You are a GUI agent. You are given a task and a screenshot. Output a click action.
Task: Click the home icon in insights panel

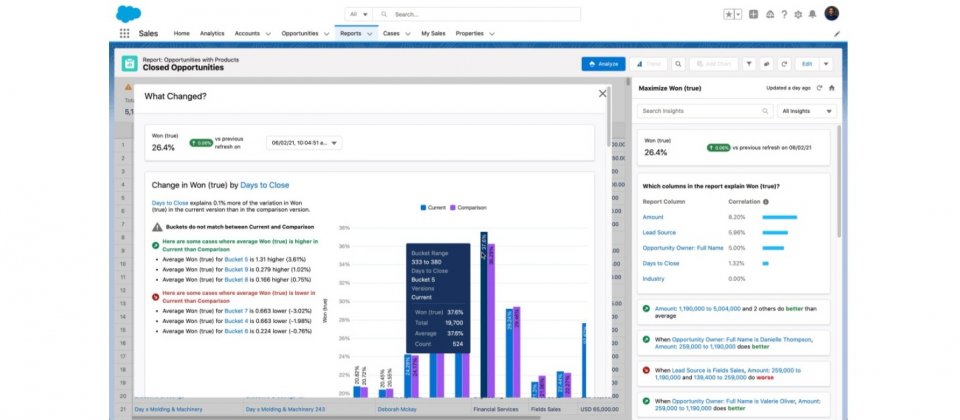831,88
